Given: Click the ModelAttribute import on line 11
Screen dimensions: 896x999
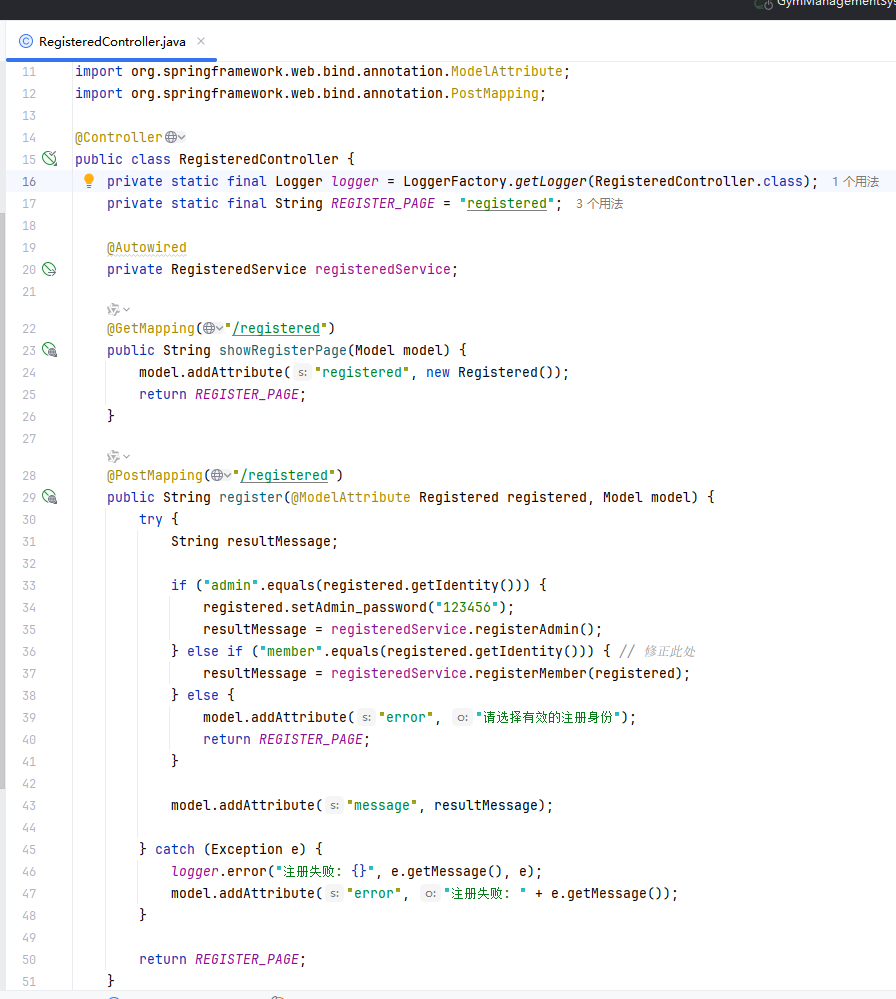Looking at the screenshot, I should (507, 71).
